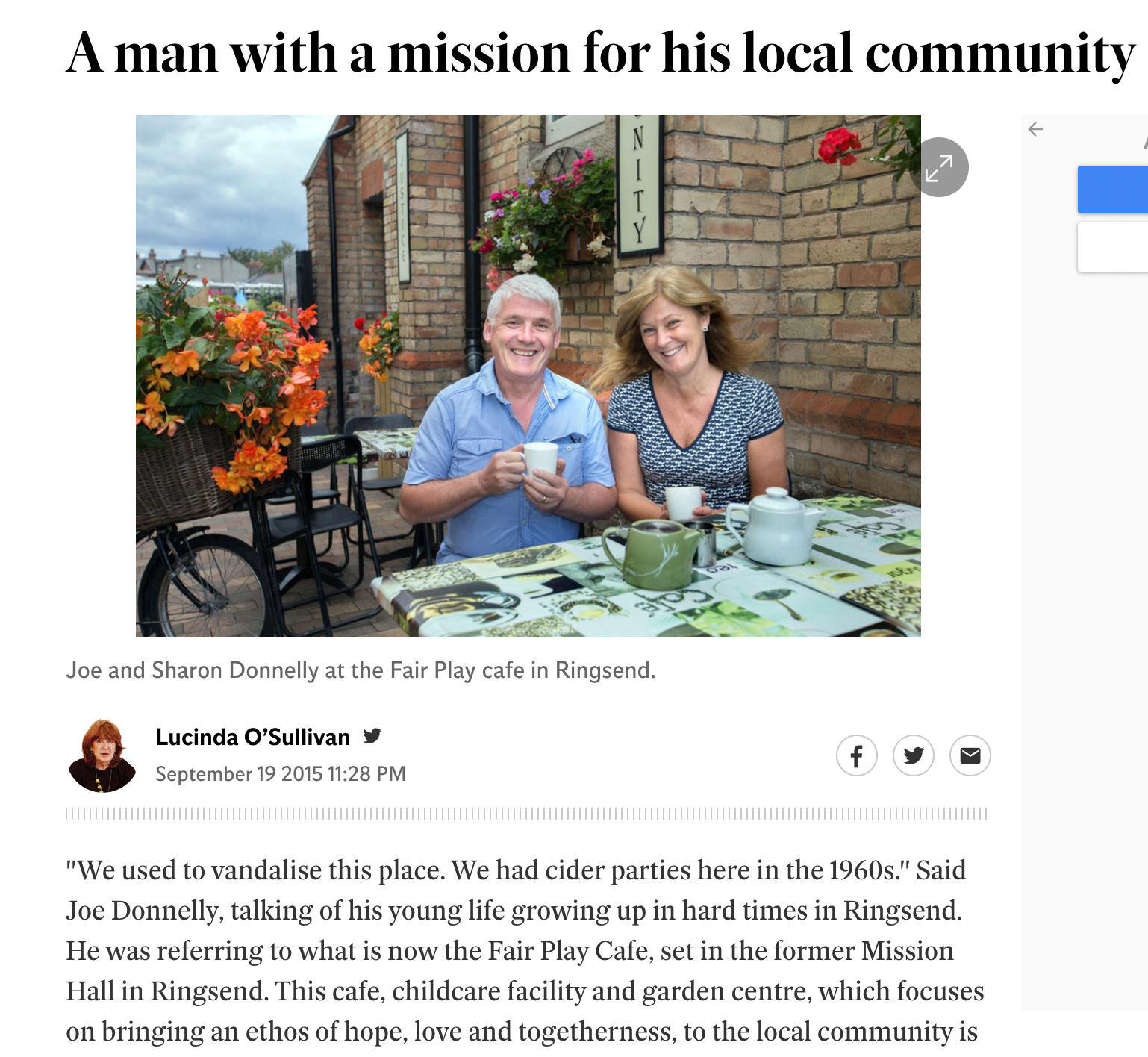1148x1057 pixels.
Task: Share the article by email
Action: (x=970, y=755)
